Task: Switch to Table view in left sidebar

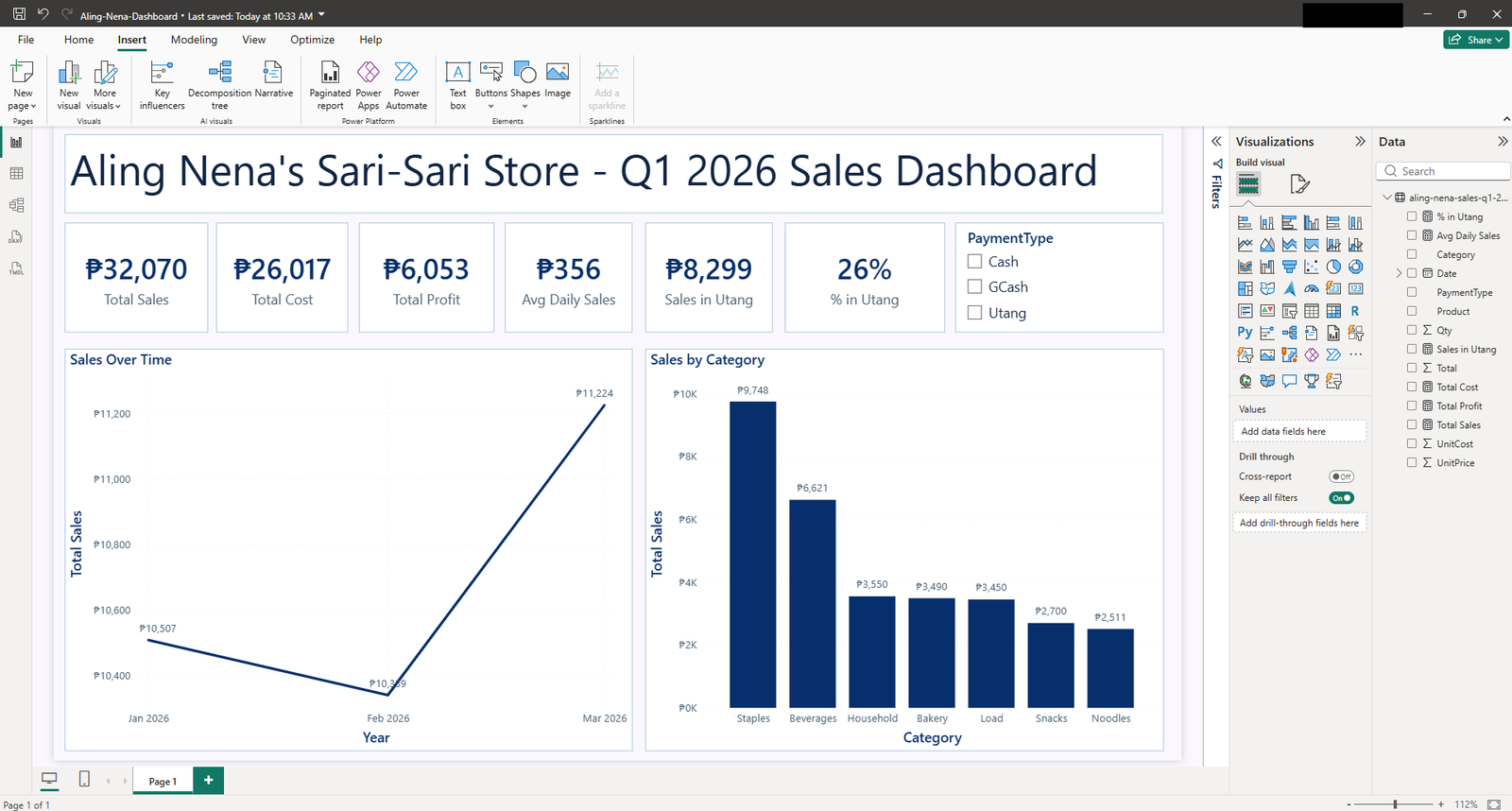Action: (16, 174)
